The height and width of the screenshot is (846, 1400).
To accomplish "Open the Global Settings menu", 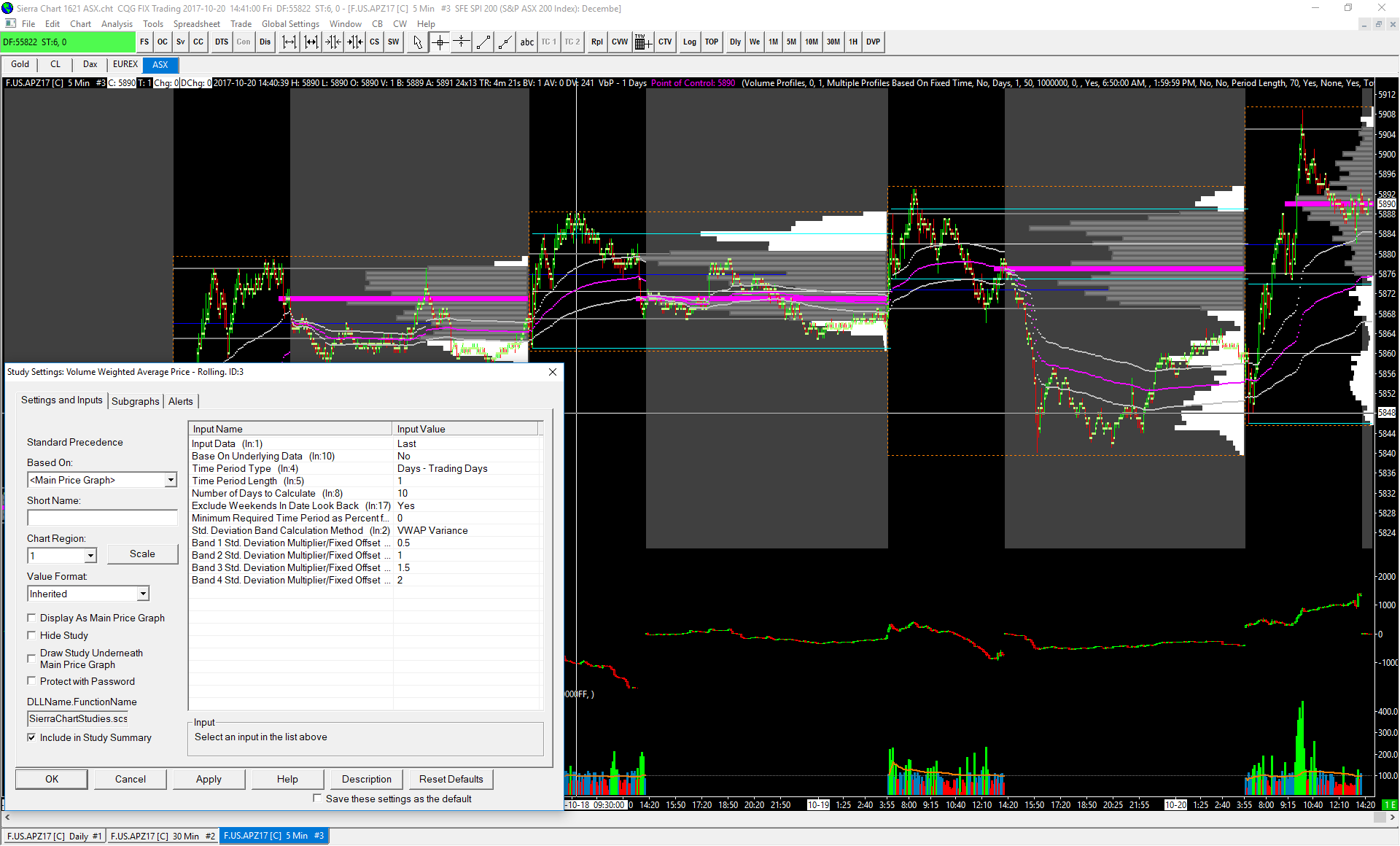I will point(290,24).
